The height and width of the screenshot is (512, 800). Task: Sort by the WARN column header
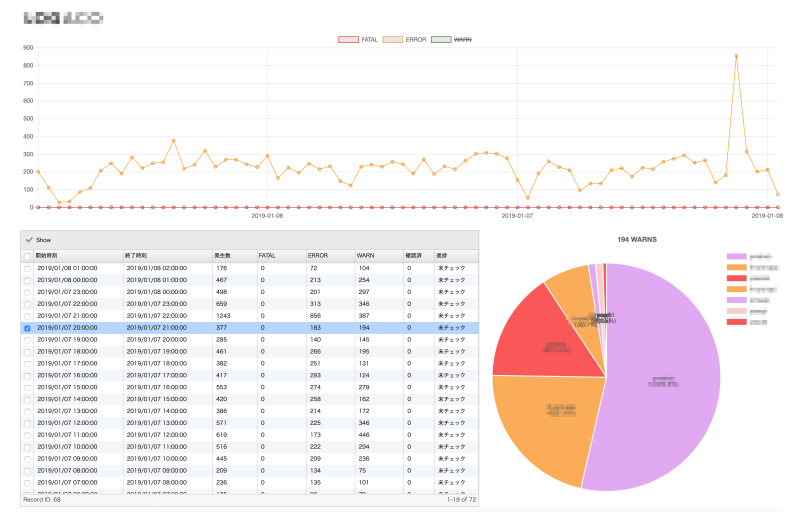pyautogui.click(x=366, y=257)
